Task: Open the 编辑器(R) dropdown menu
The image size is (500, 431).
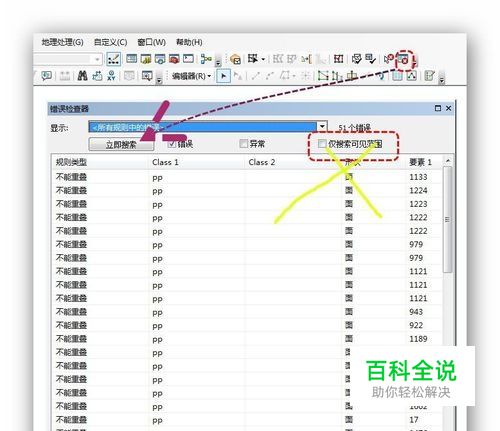Action: [192, 76]
